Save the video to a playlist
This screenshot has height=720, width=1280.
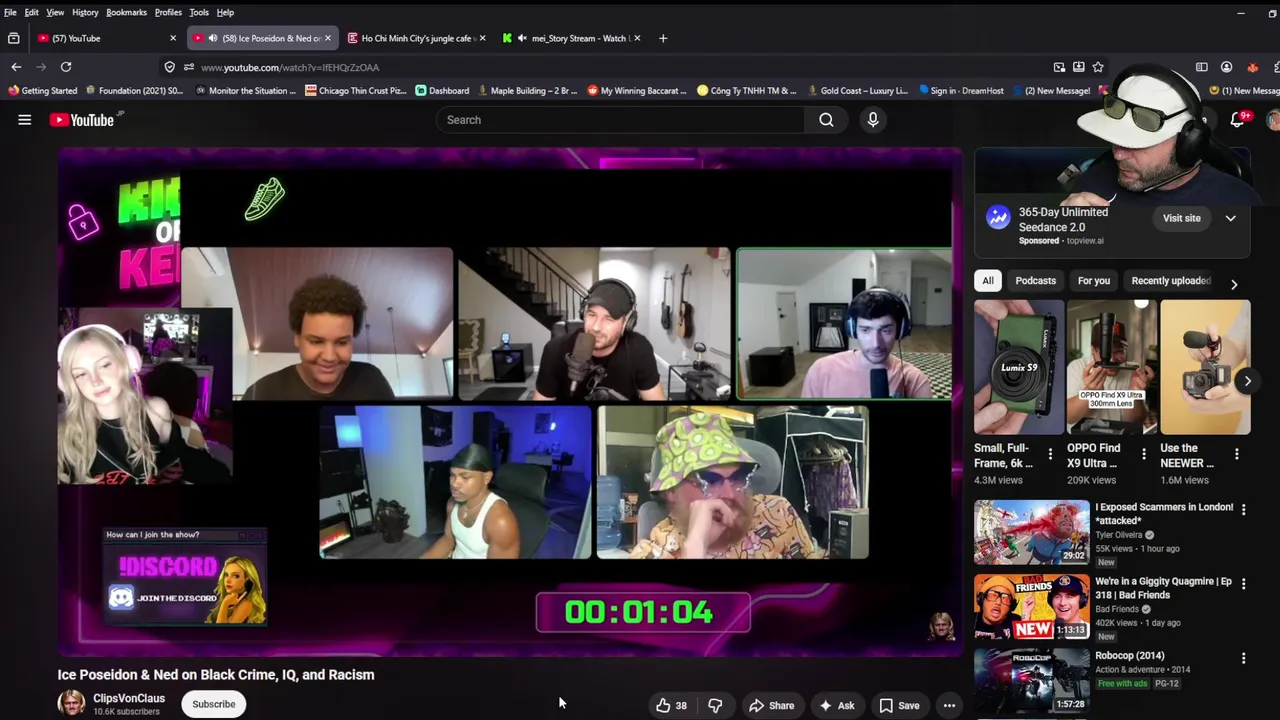[899, 706]
